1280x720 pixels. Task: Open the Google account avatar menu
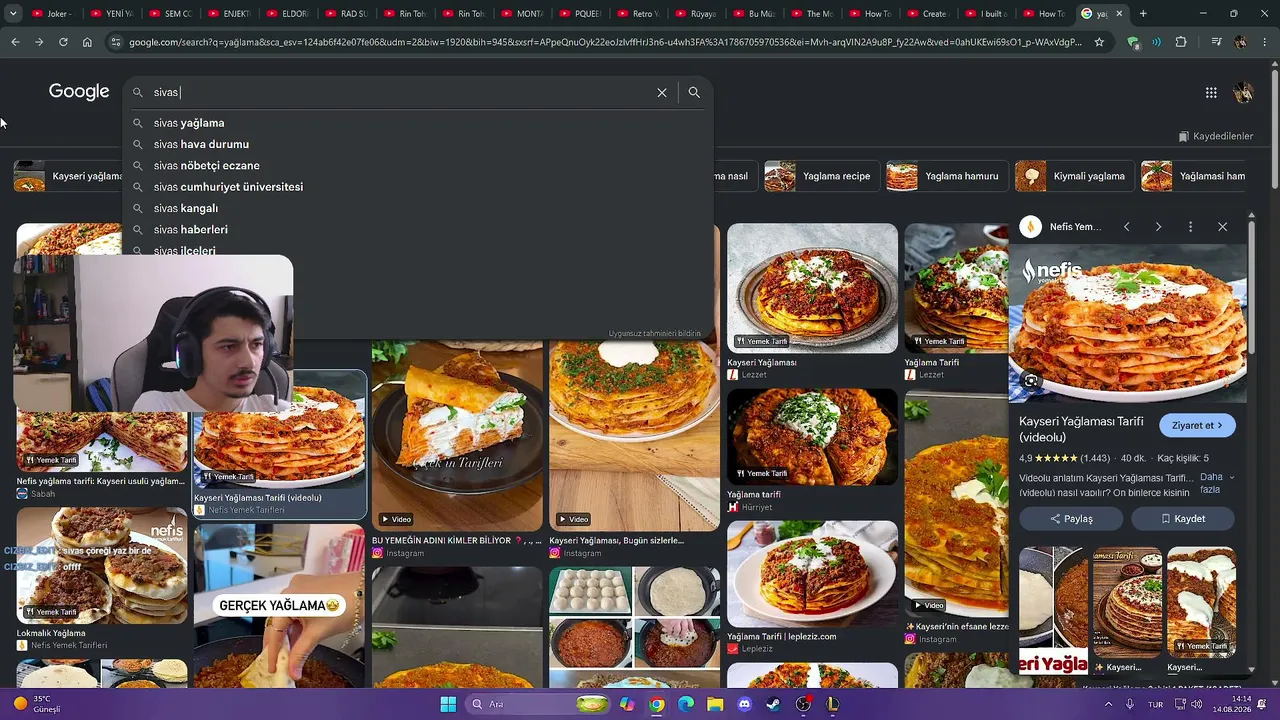pyautogui.click(x=1243, y=92)
